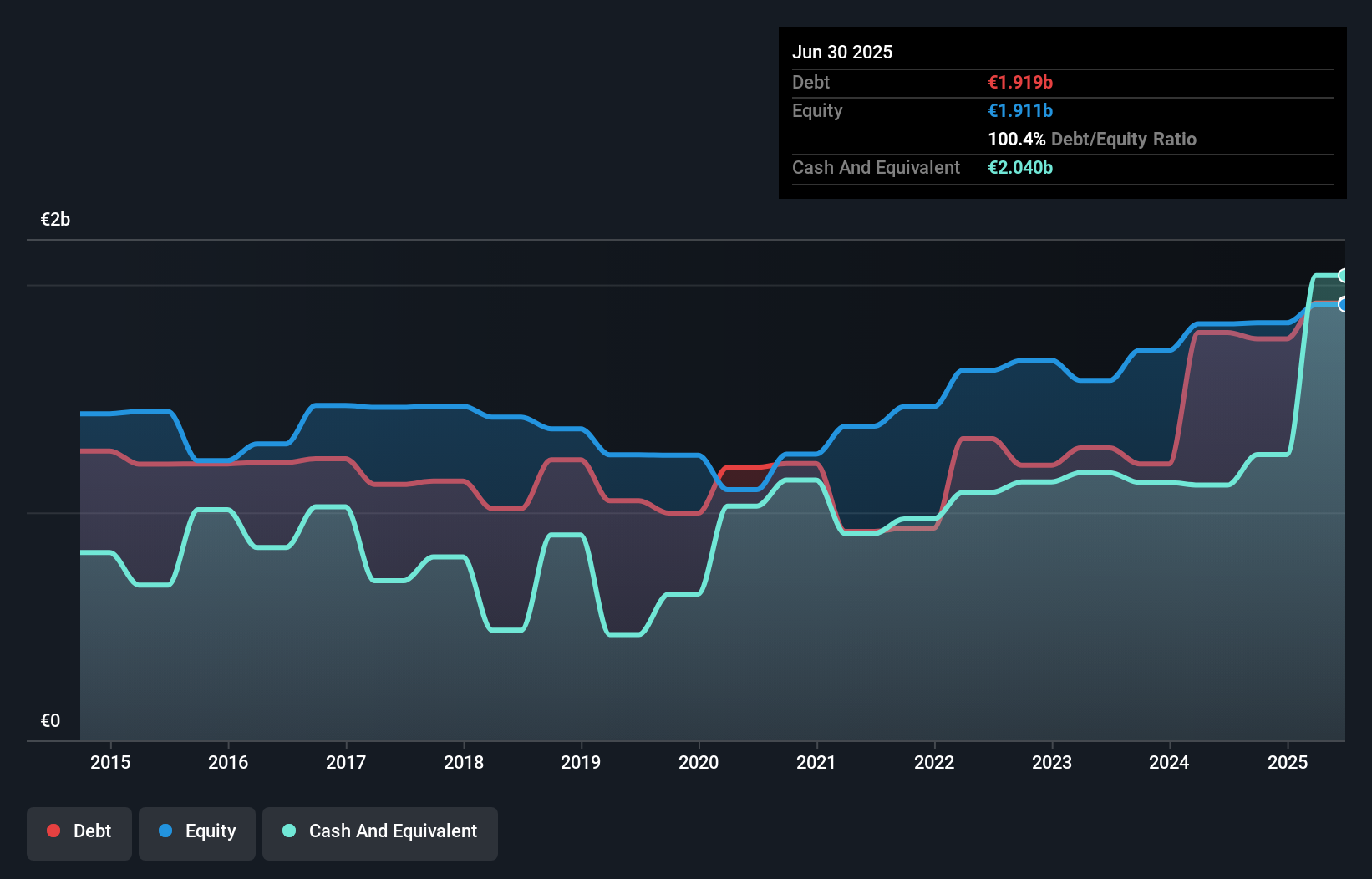The width and height of the screenshot is (1372, 879).
Task: Click the 2015 x-axis label
Action: [x=110, y=762]
